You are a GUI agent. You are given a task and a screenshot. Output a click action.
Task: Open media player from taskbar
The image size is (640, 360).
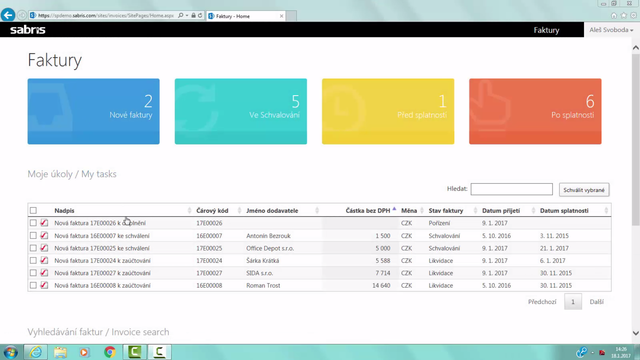pos(84,352)
